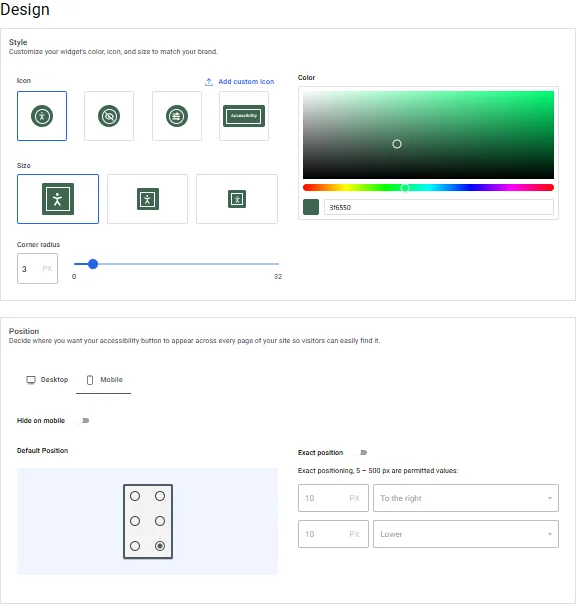576x605 pixels.
Task: Choose the crossed-out eye icon option
Action: 109,116
